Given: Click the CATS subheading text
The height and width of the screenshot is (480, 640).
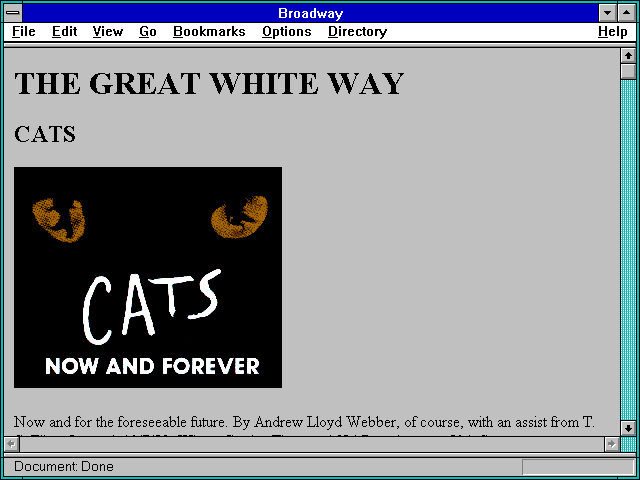Looking at the screenshot, I should pos(45,134).
